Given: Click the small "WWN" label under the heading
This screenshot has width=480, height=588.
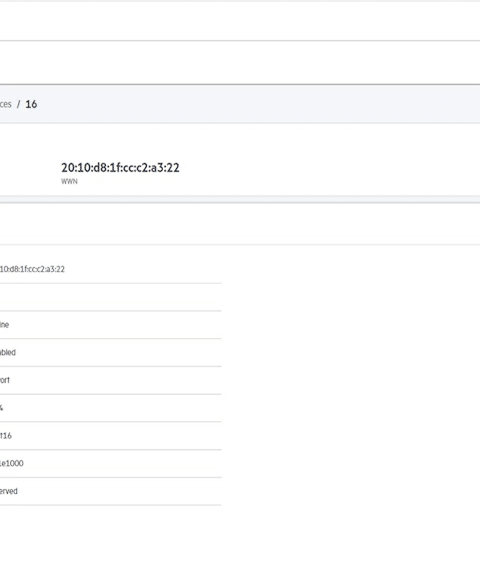Looking at the screenshot, I should 69,182.
